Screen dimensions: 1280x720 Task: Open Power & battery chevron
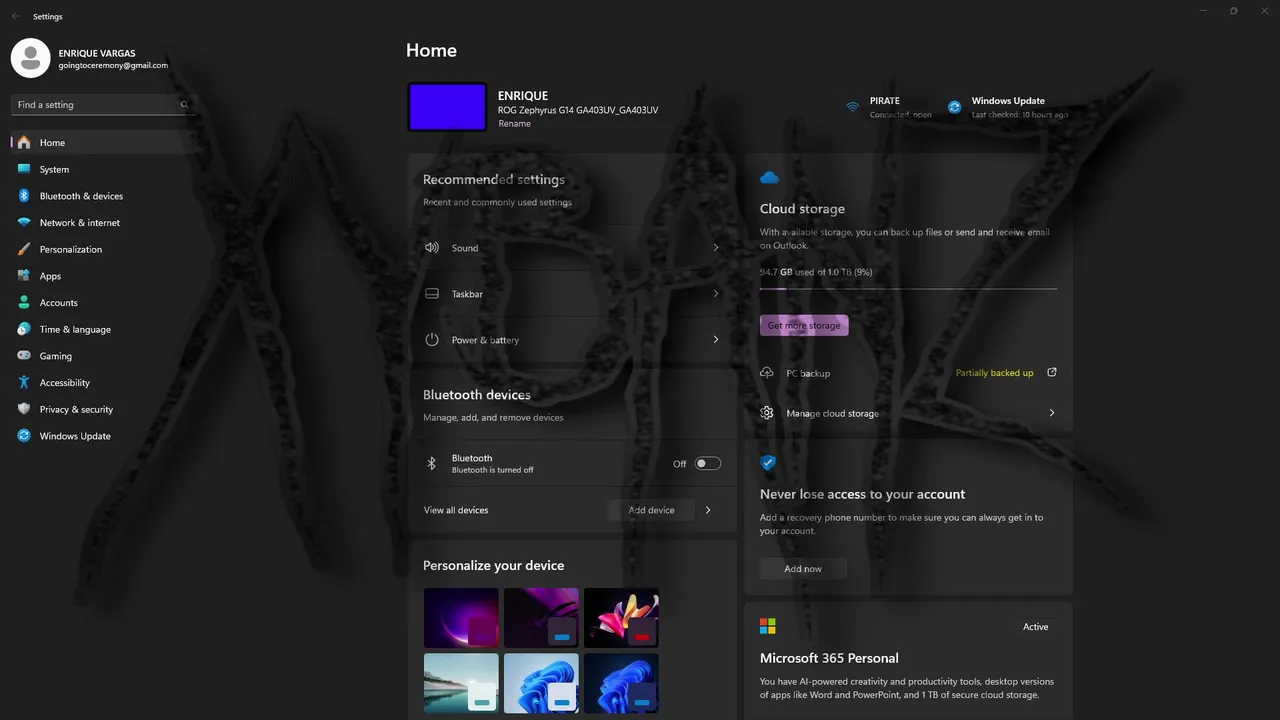[x=716, y=340]
